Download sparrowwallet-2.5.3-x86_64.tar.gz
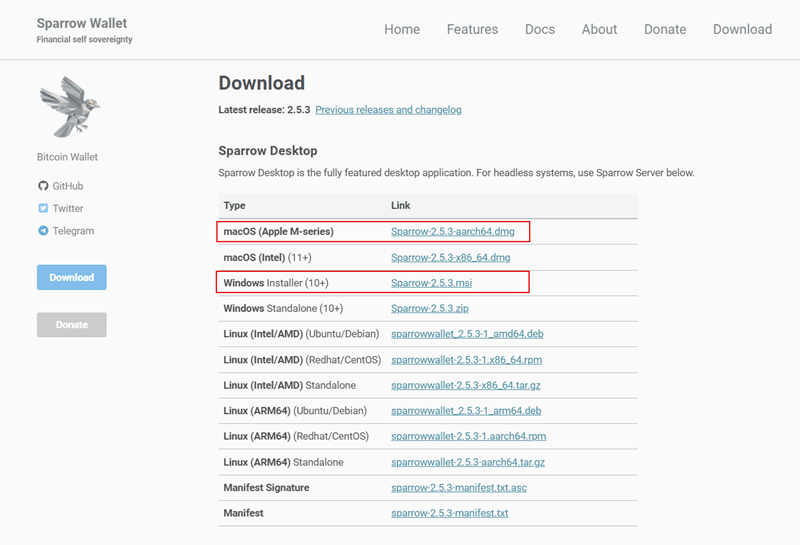The width and height of the screenshot is (800, 545). 465,385
